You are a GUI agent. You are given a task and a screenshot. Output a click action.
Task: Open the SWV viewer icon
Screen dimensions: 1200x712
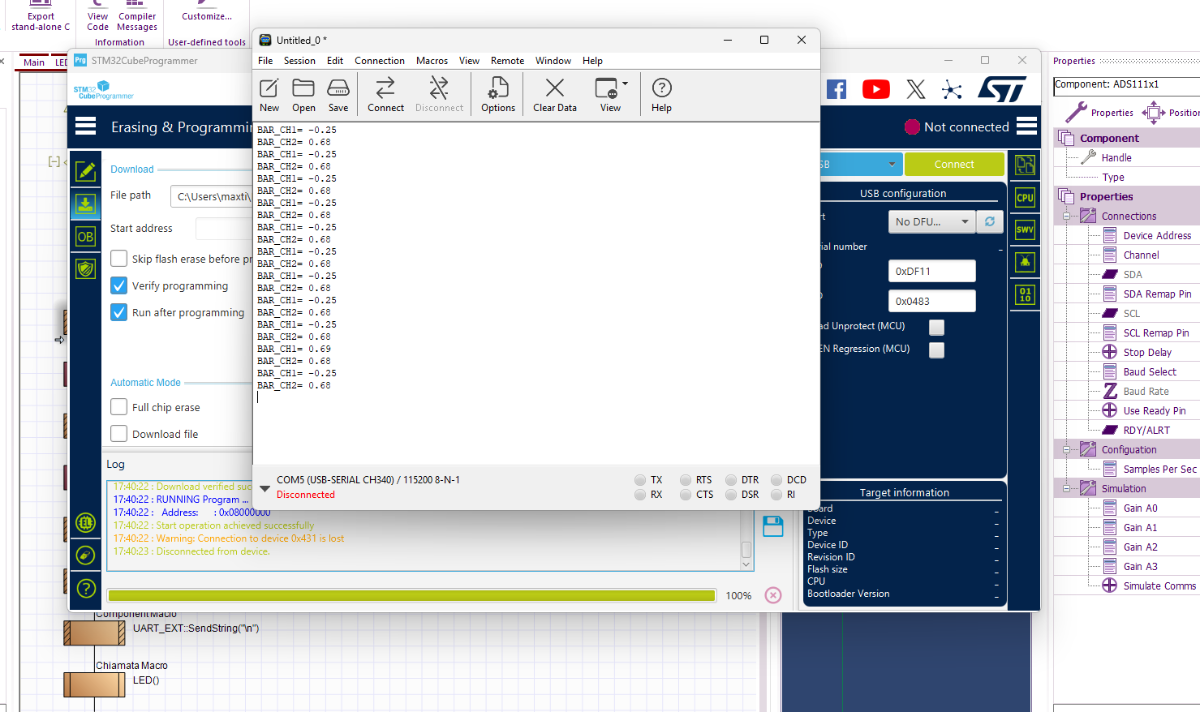(x=1024, y=230)
